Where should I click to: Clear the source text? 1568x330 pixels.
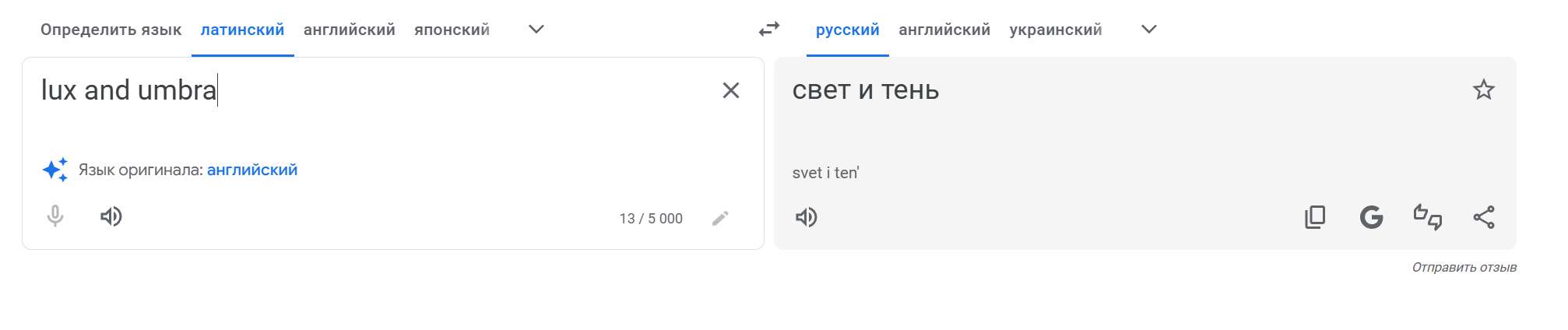click(x=730, y=90)
